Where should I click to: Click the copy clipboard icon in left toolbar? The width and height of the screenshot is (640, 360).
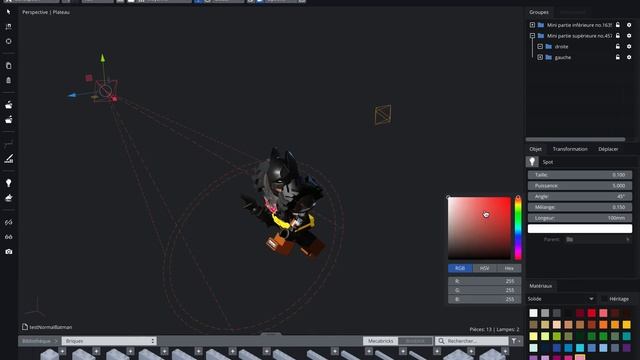[x=8, y=65]
